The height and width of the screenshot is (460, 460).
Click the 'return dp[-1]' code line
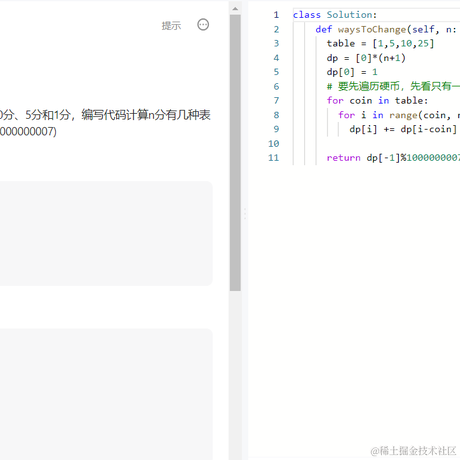tap(393, 158)
